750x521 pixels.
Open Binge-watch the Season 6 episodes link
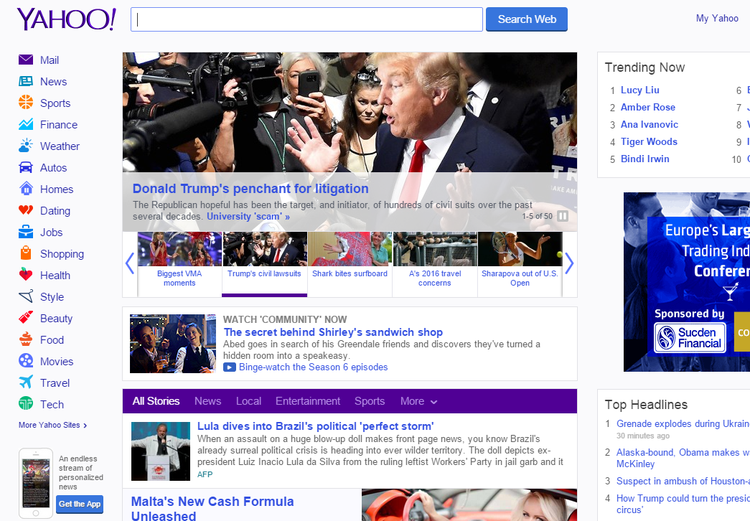pyautogui.click(x=313, y=367)
